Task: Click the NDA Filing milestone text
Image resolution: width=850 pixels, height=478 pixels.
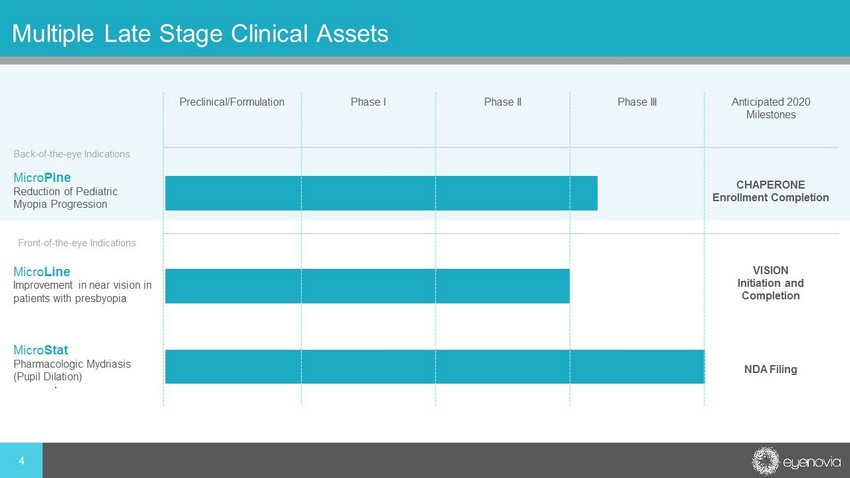Action: [x=770, y=369]
